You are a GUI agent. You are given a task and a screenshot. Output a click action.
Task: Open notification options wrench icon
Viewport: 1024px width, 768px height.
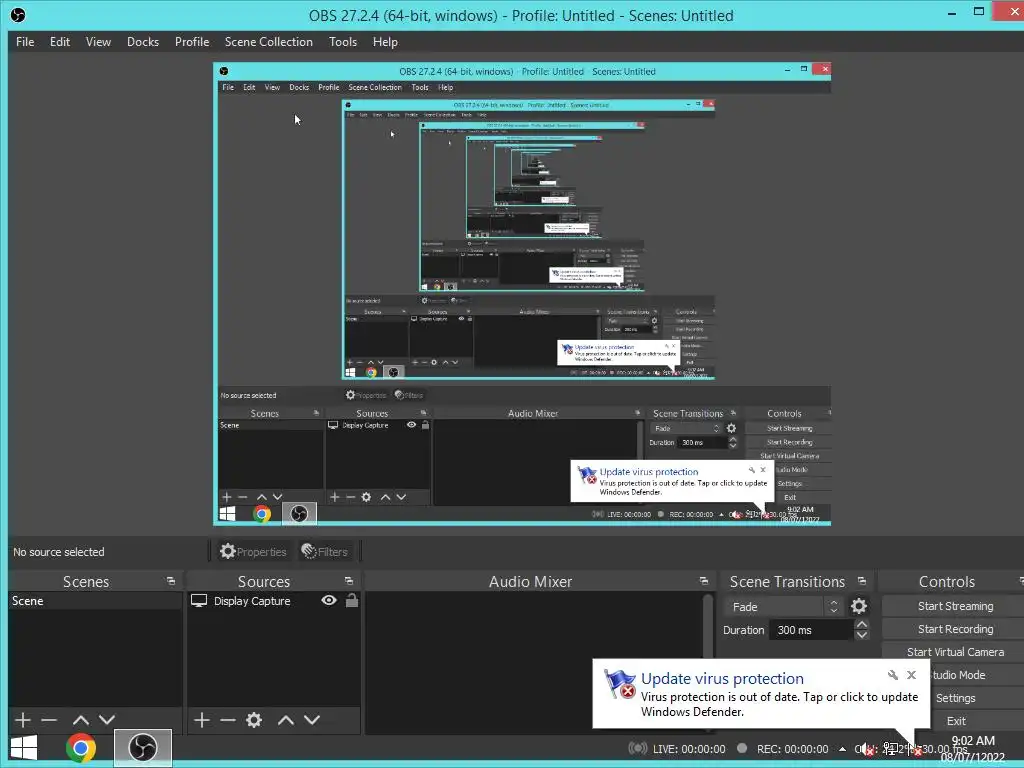click(893, 675)
